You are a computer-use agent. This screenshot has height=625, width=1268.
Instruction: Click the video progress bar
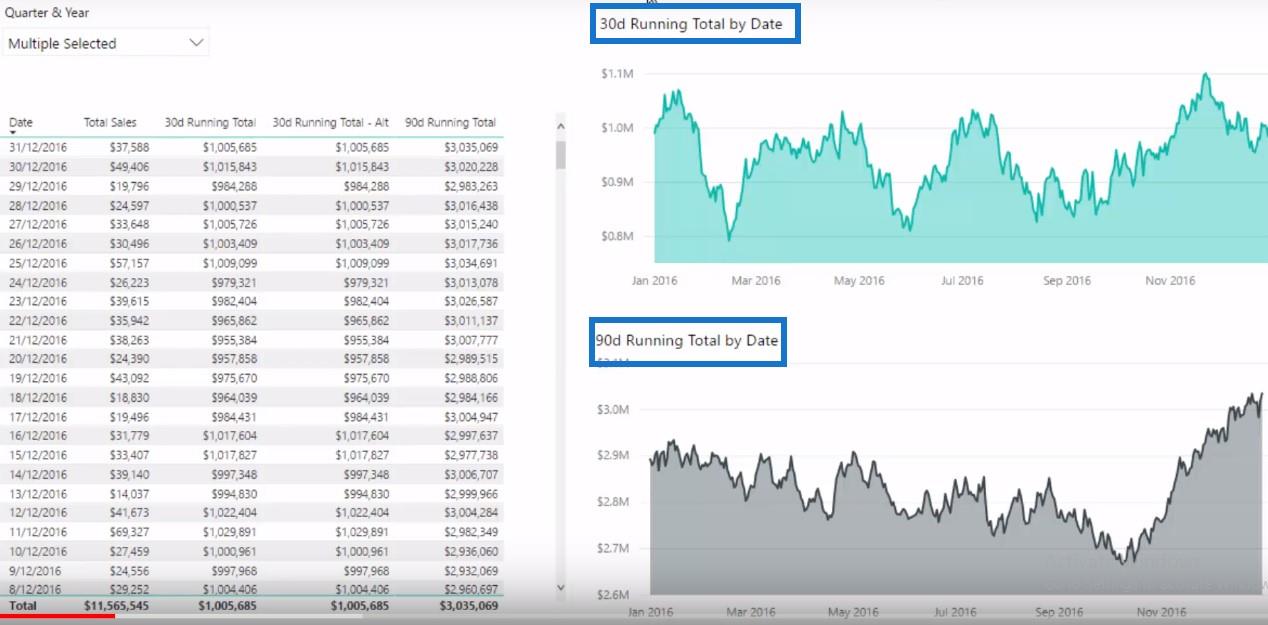point(634,617)
